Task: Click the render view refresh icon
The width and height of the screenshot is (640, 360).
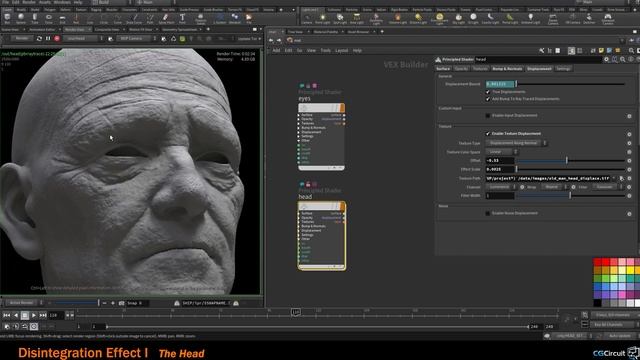Action: (x=39, y=38)
